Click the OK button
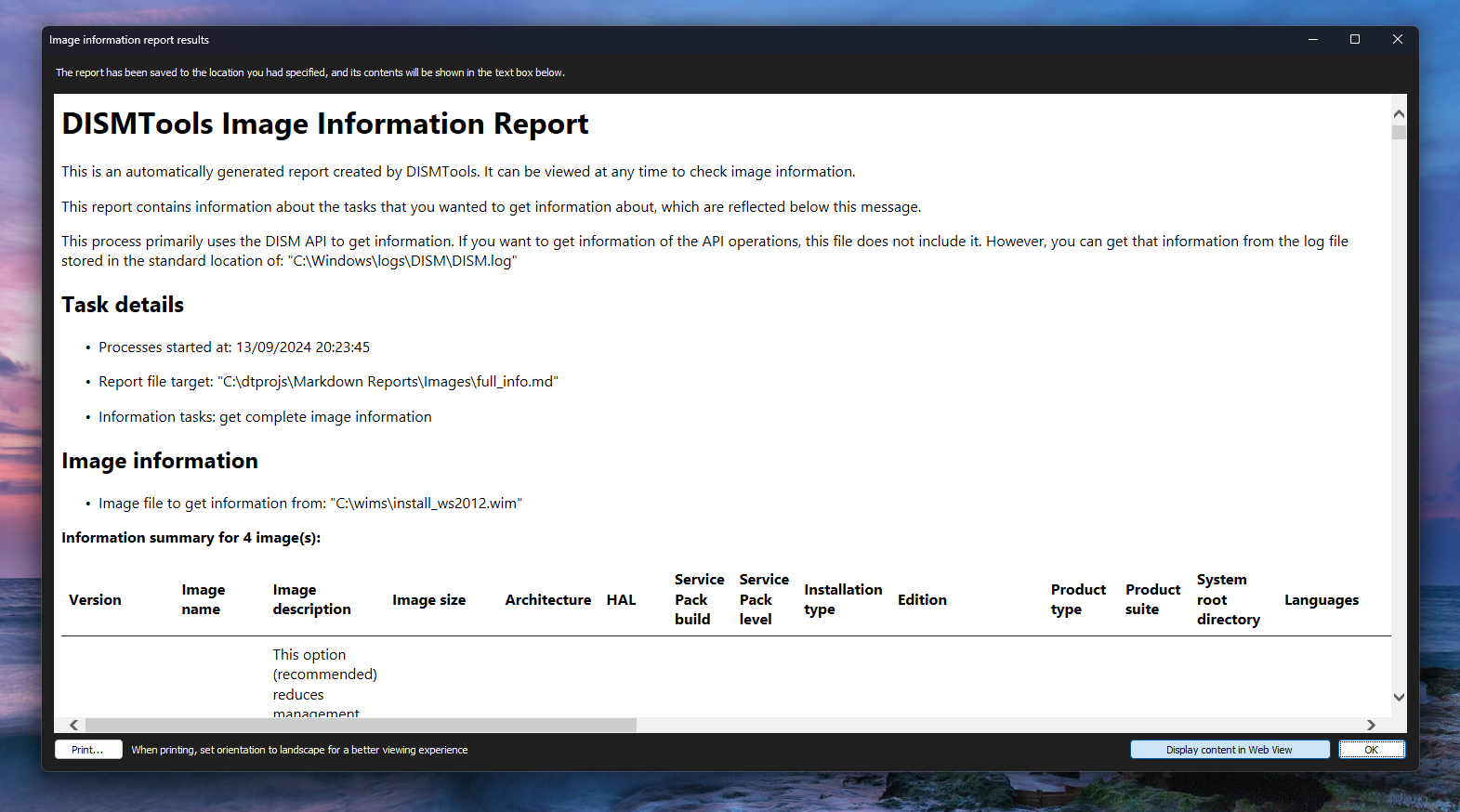This screenshot has height=812, width=1460. pos(1372,750)
